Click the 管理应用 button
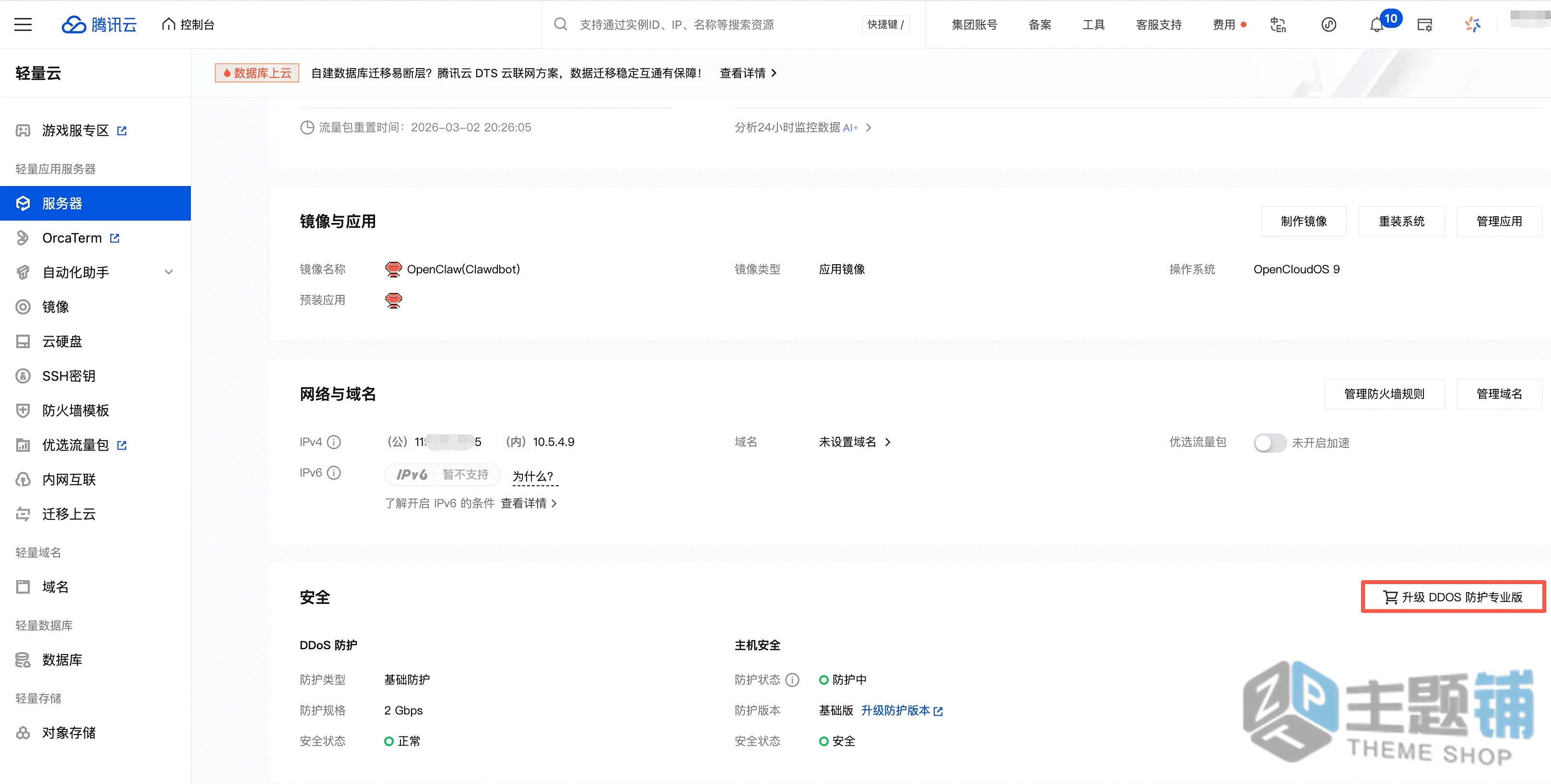This screenshot has height=784, width=1551. coord(1499,221)
